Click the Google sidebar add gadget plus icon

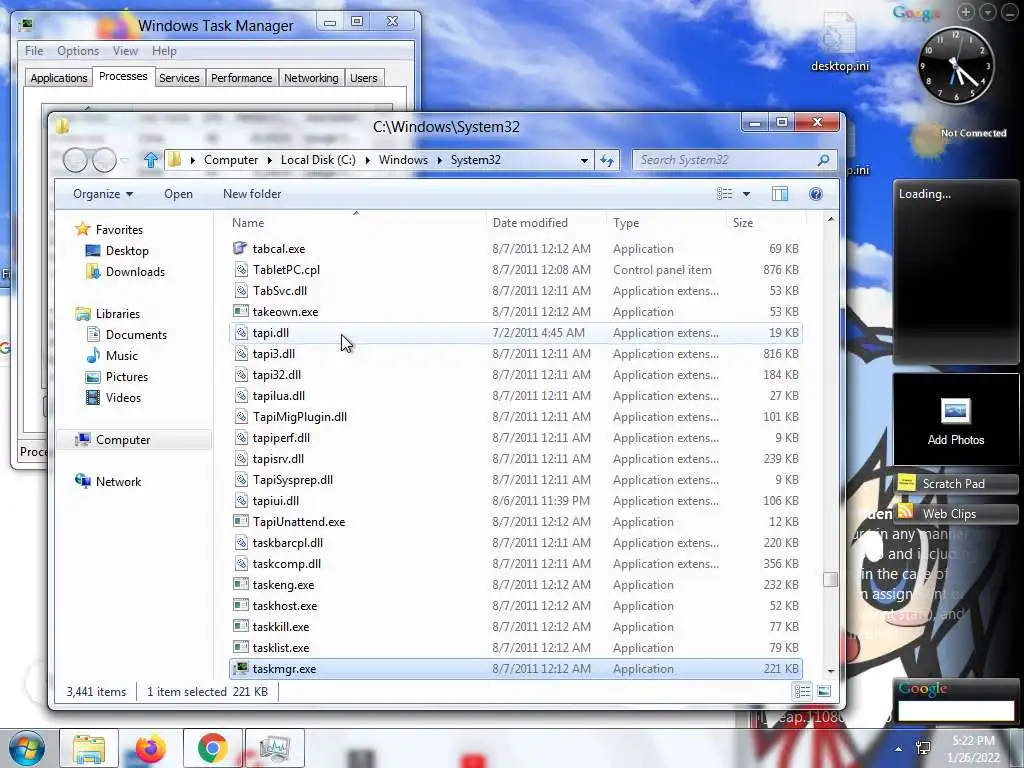[x=966, y=12]
